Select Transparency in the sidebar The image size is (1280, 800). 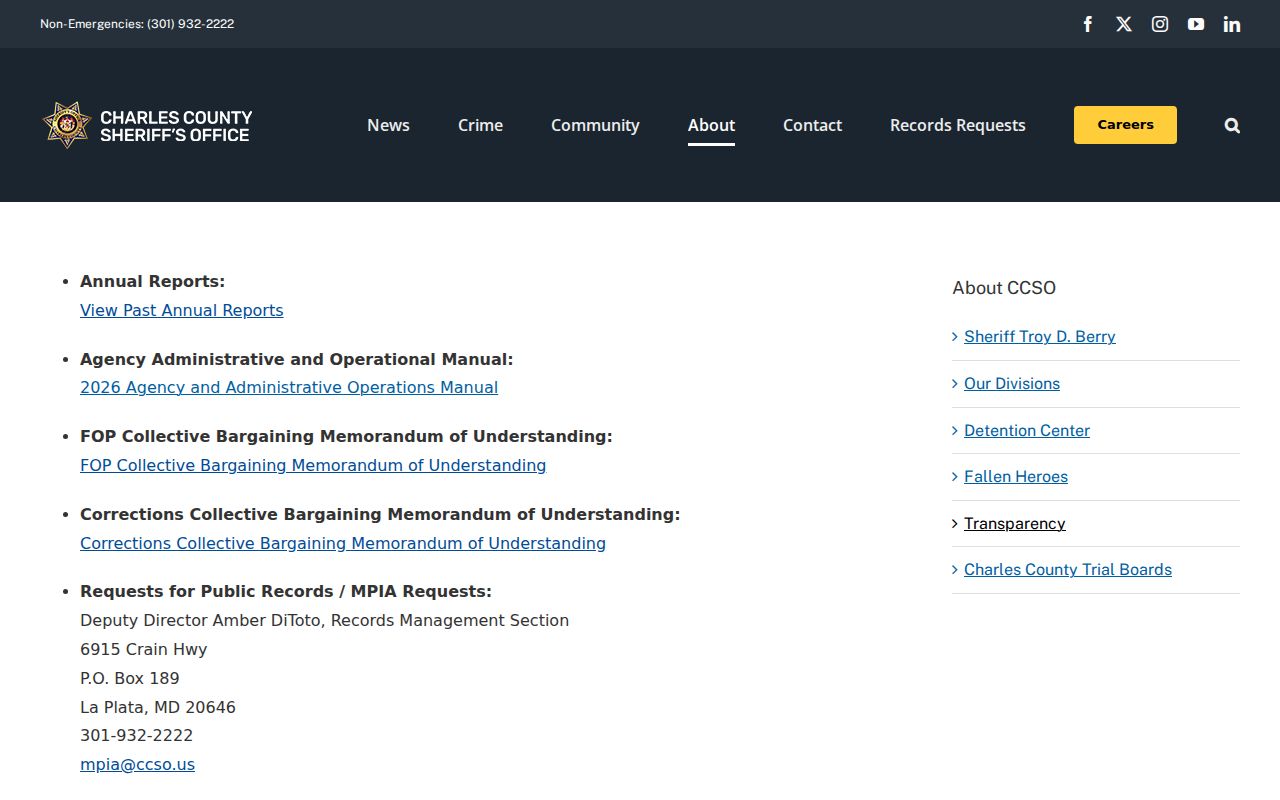tap(1015, 524)
